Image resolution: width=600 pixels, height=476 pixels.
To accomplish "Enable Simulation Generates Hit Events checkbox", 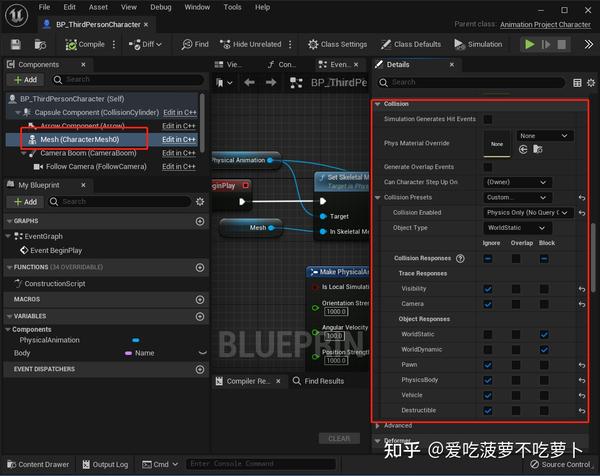I will coord(488,119).
